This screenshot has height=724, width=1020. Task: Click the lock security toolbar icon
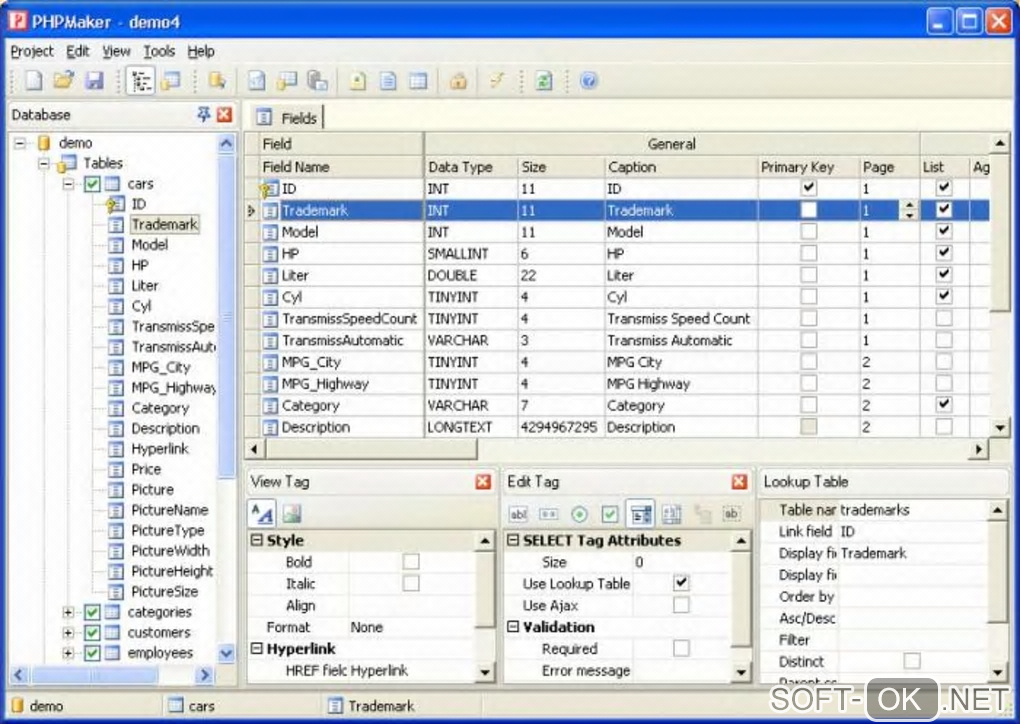tap(458, 81)
